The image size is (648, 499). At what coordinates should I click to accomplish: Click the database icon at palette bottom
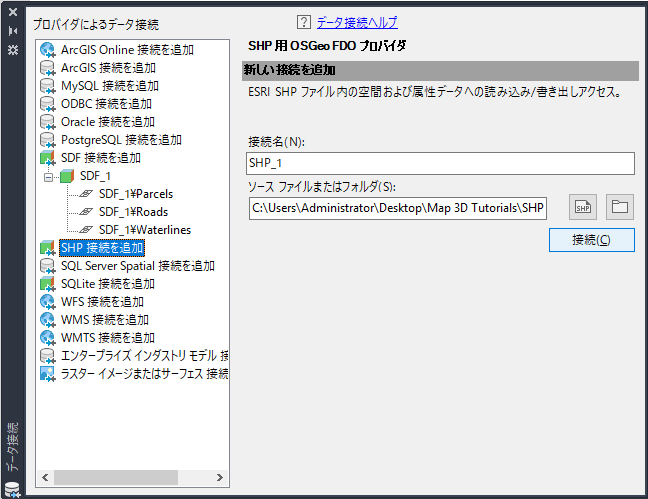(12, 489)
